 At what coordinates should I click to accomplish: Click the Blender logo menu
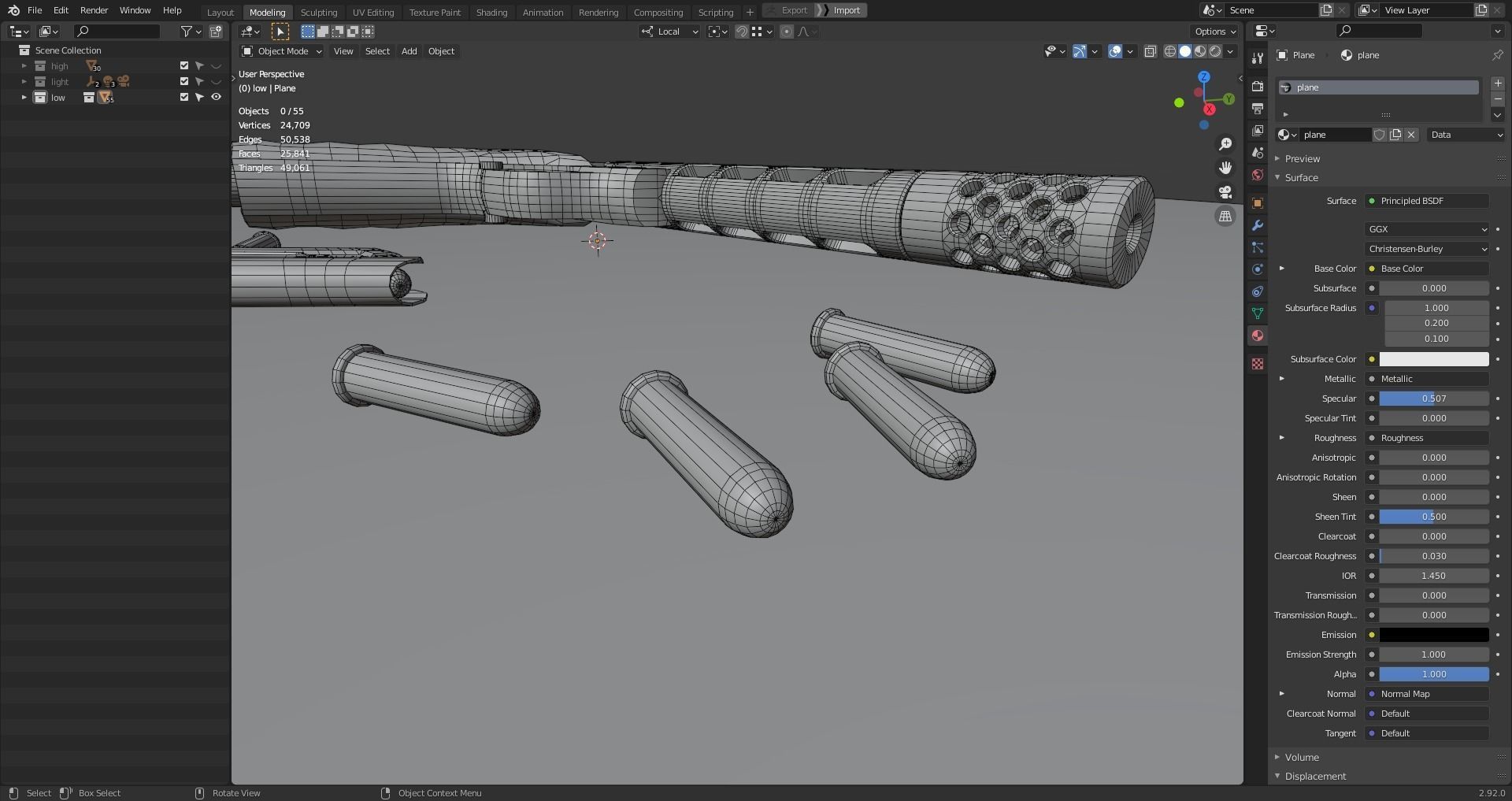pyautogui.click(x=13, y=10)
